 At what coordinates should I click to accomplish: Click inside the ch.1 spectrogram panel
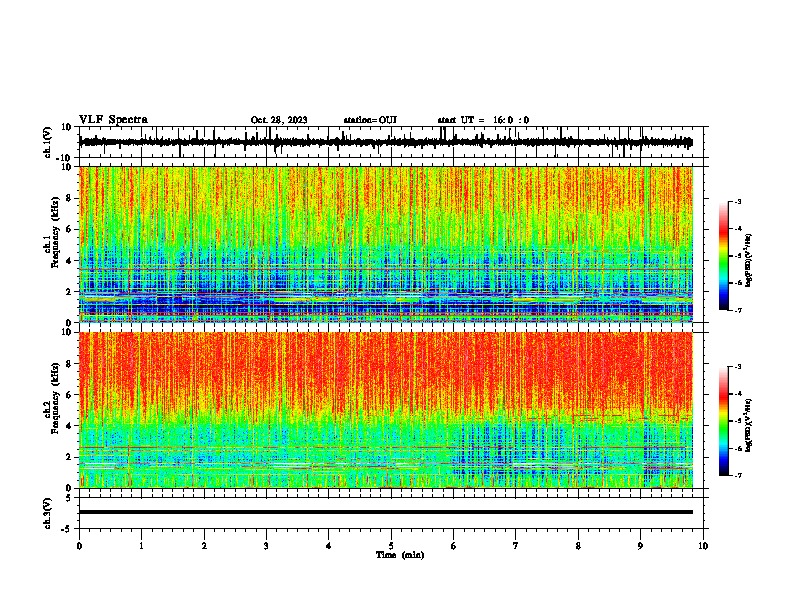coord(386,244)
